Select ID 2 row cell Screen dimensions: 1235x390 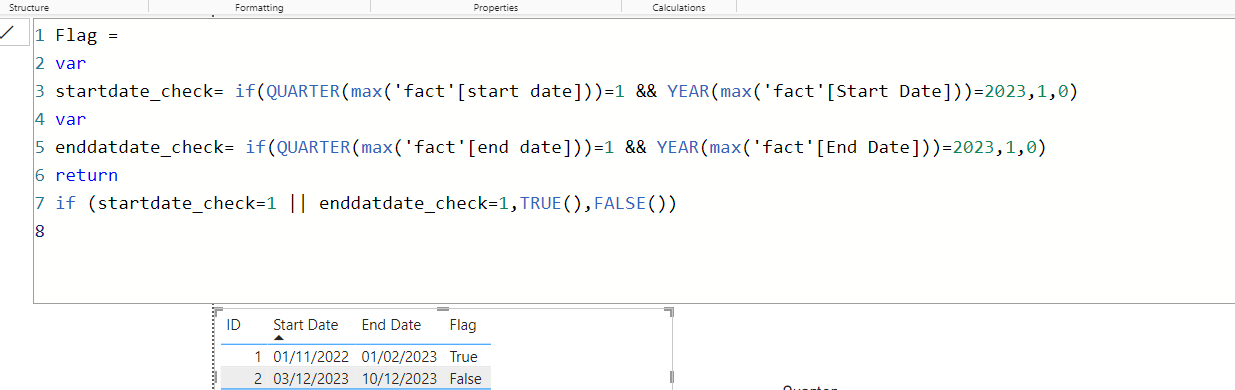point(257,379)
